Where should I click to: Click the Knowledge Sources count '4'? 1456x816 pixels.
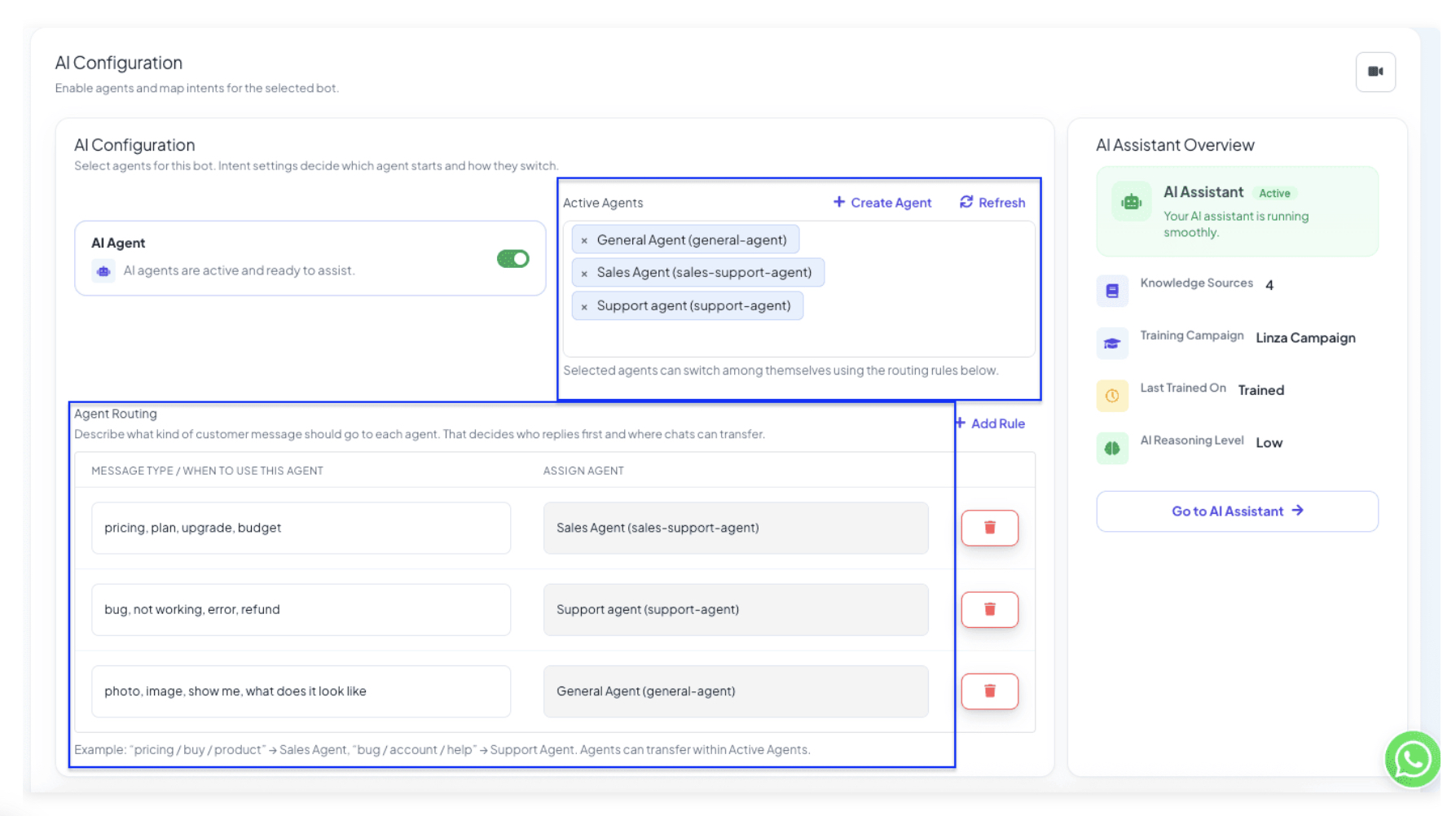coord(1269,285)
